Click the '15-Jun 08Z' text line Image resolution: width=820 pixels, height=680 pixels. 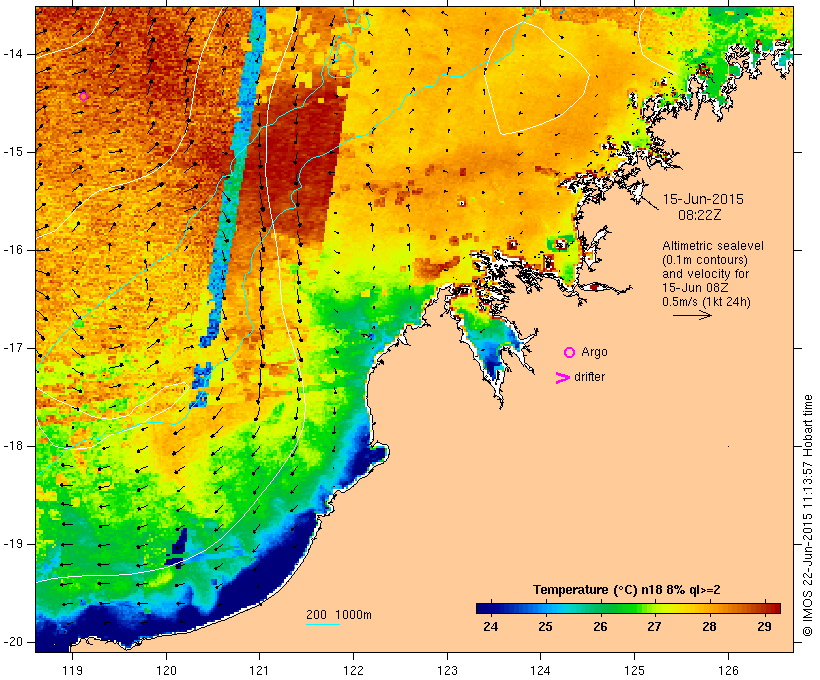coord(696,288)
